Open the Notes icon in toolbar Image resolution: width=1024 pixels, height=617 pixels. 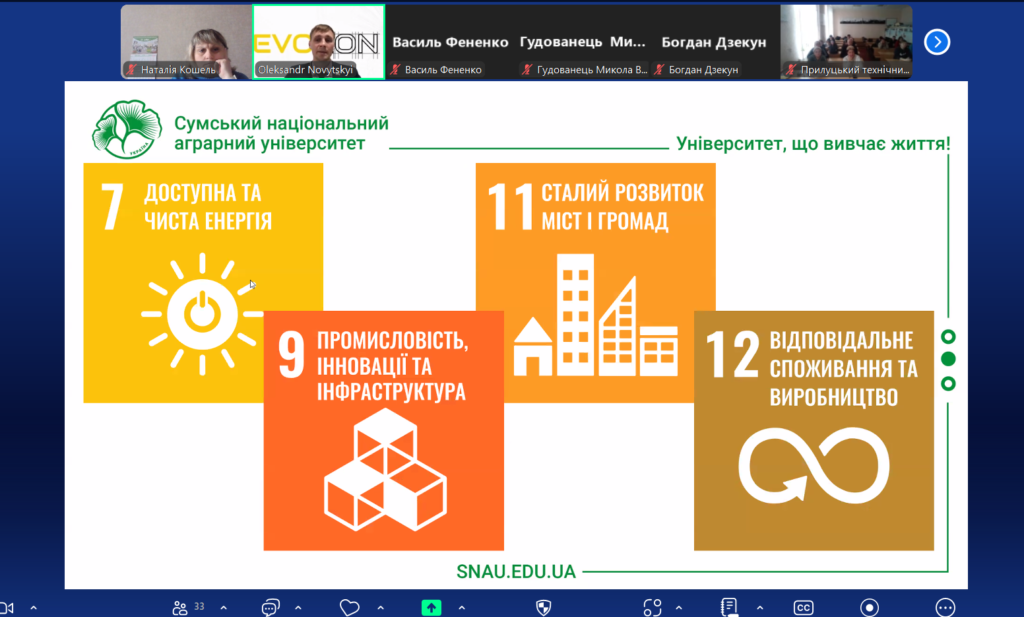[729, 607]
